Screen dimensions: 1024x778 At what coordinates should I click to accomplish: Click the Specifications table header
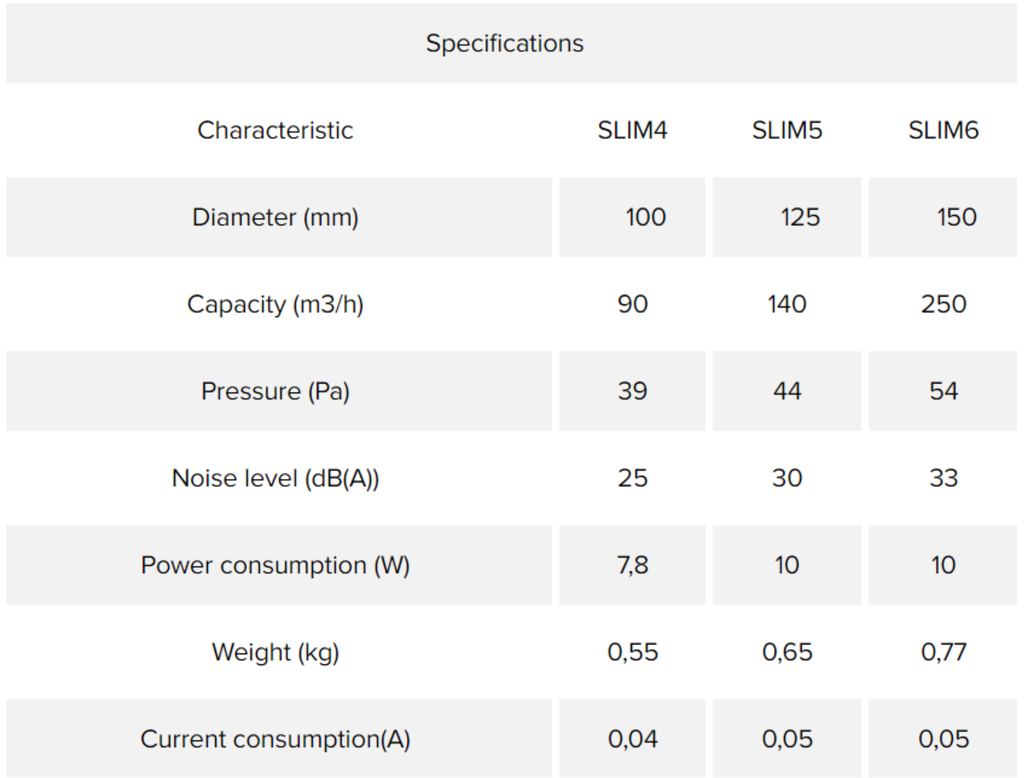pyautogui.click(x=505, y=43)
